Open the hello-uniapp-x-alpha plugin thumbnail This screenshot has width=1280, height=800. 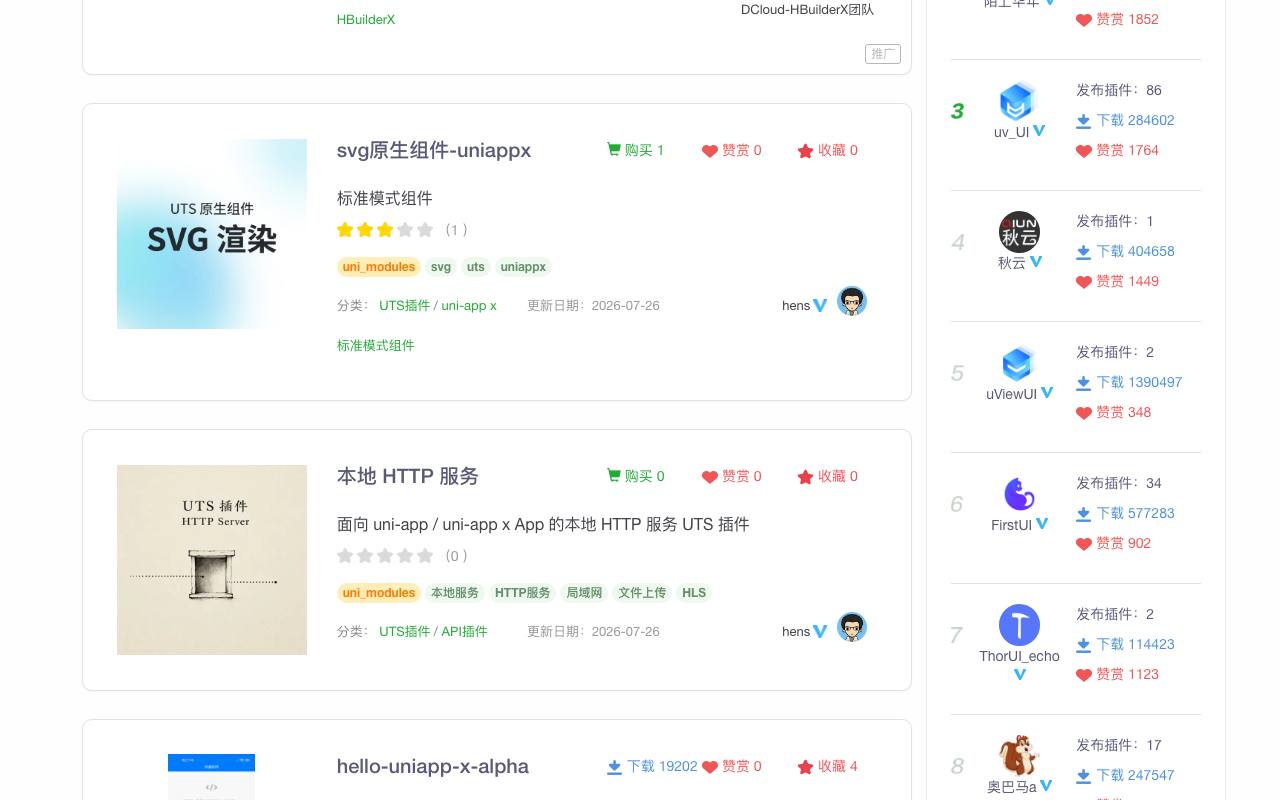click(x=212, y=777)
